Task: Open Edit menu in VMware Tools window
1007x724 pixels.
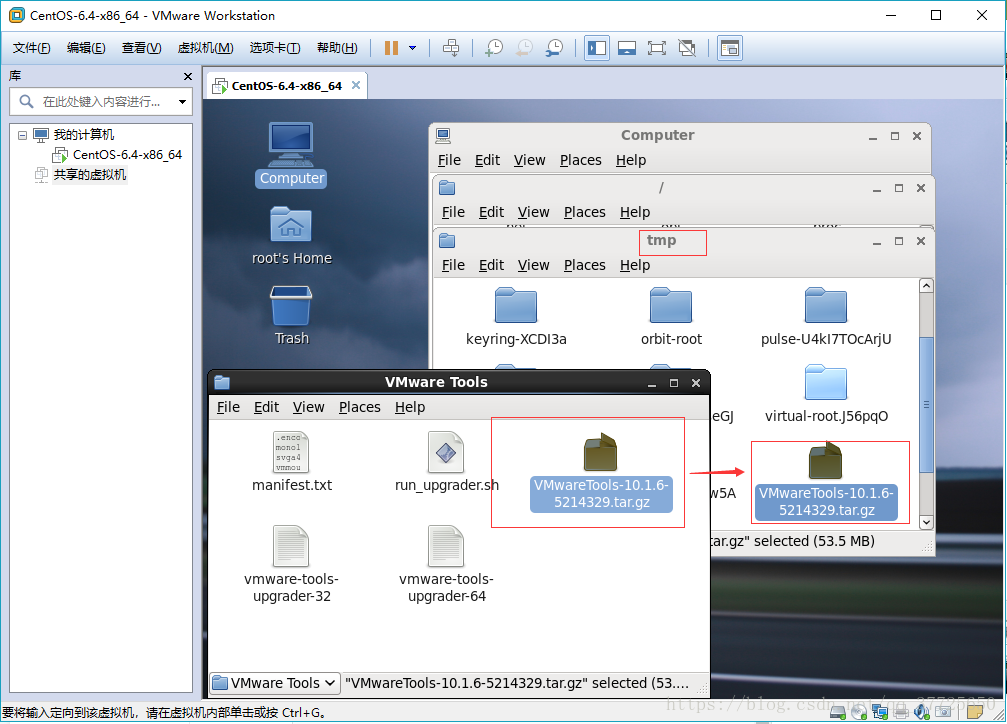Action: pos(266,407)
